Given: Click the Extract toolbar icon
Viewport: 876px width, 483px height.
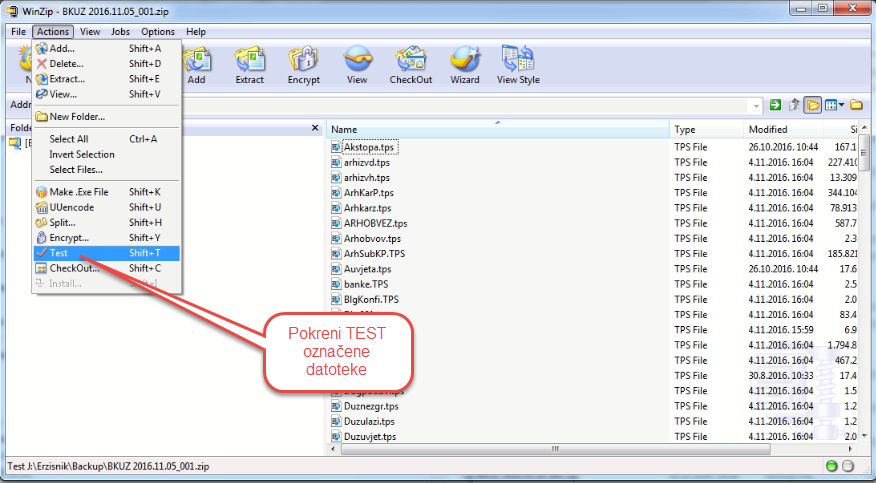Looking at the screenshot, I should (x=249, y=65).
